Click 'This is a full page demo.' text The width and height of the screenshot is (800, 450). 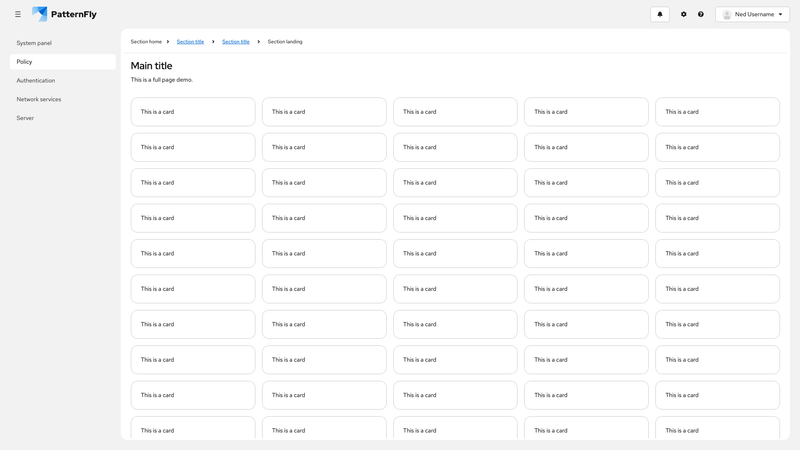(162, 80)
